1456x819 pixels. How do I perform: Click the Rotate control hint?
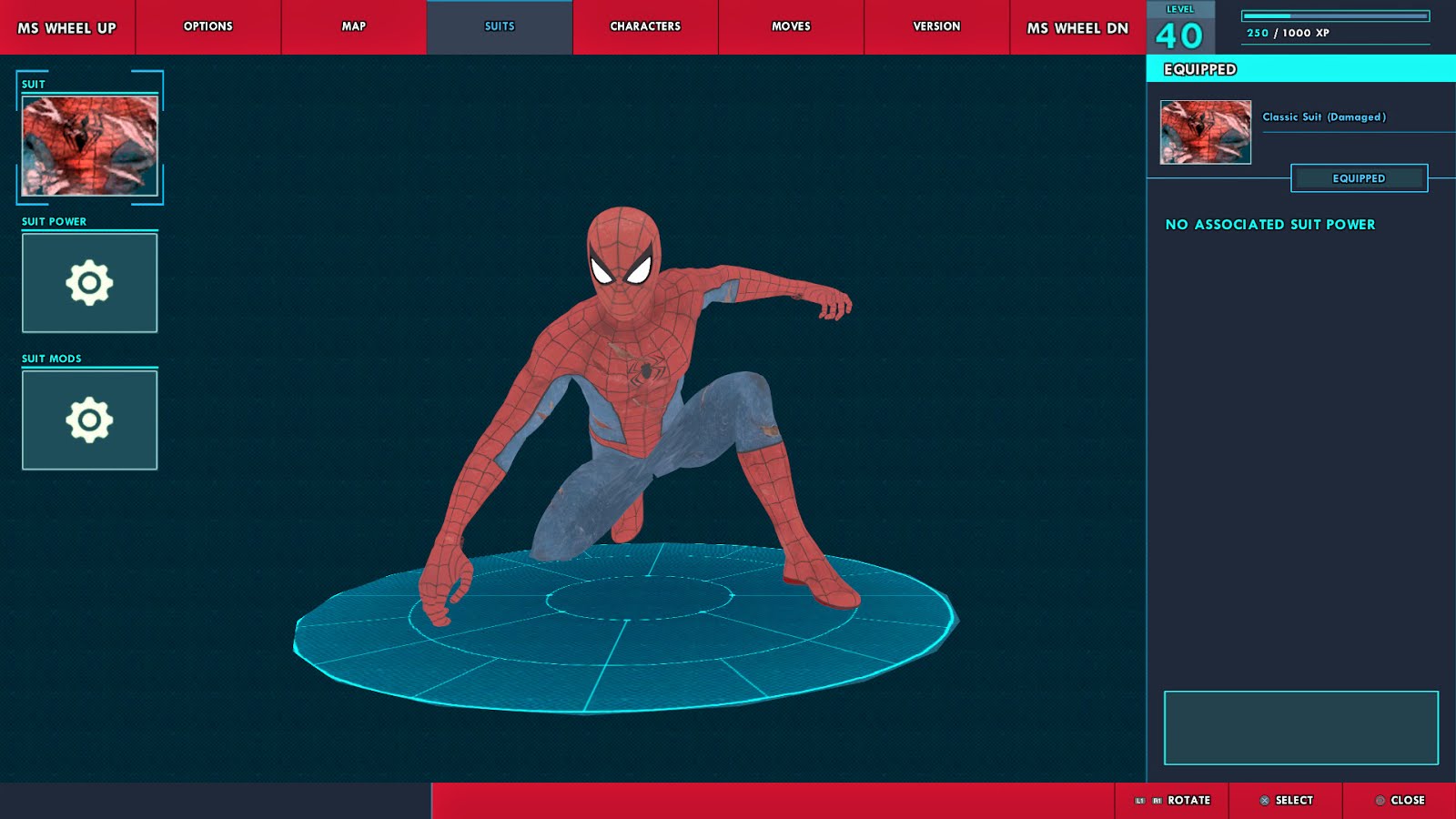(1172, 801)
